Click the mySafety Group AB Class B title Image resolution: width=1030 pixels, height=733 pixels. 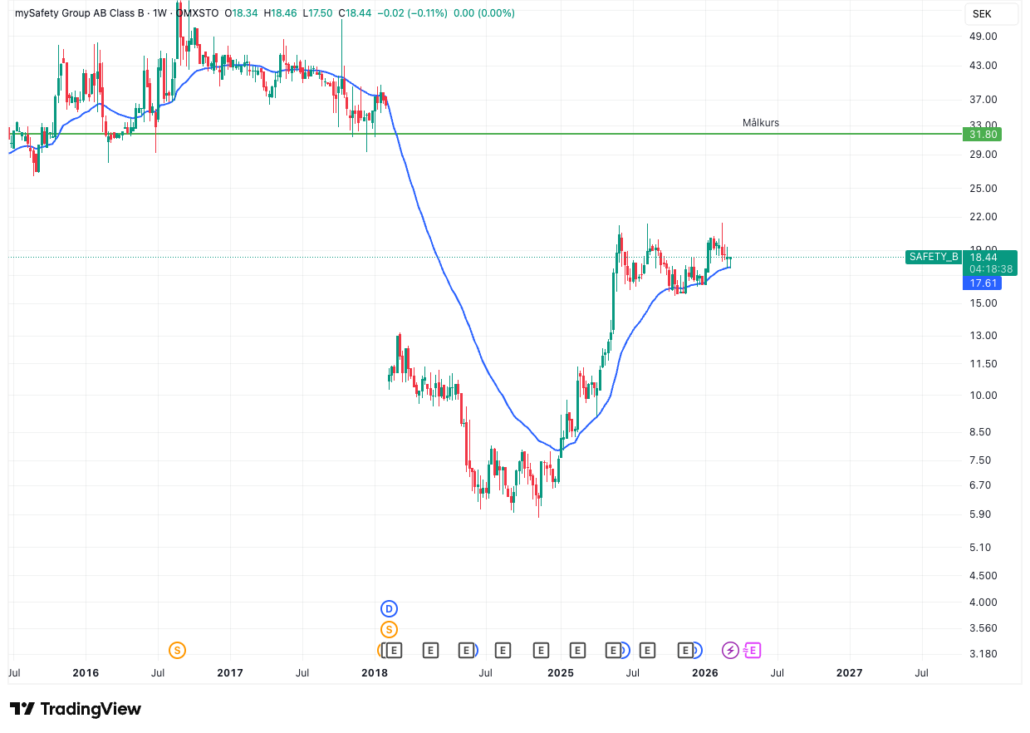pos(75,13)
